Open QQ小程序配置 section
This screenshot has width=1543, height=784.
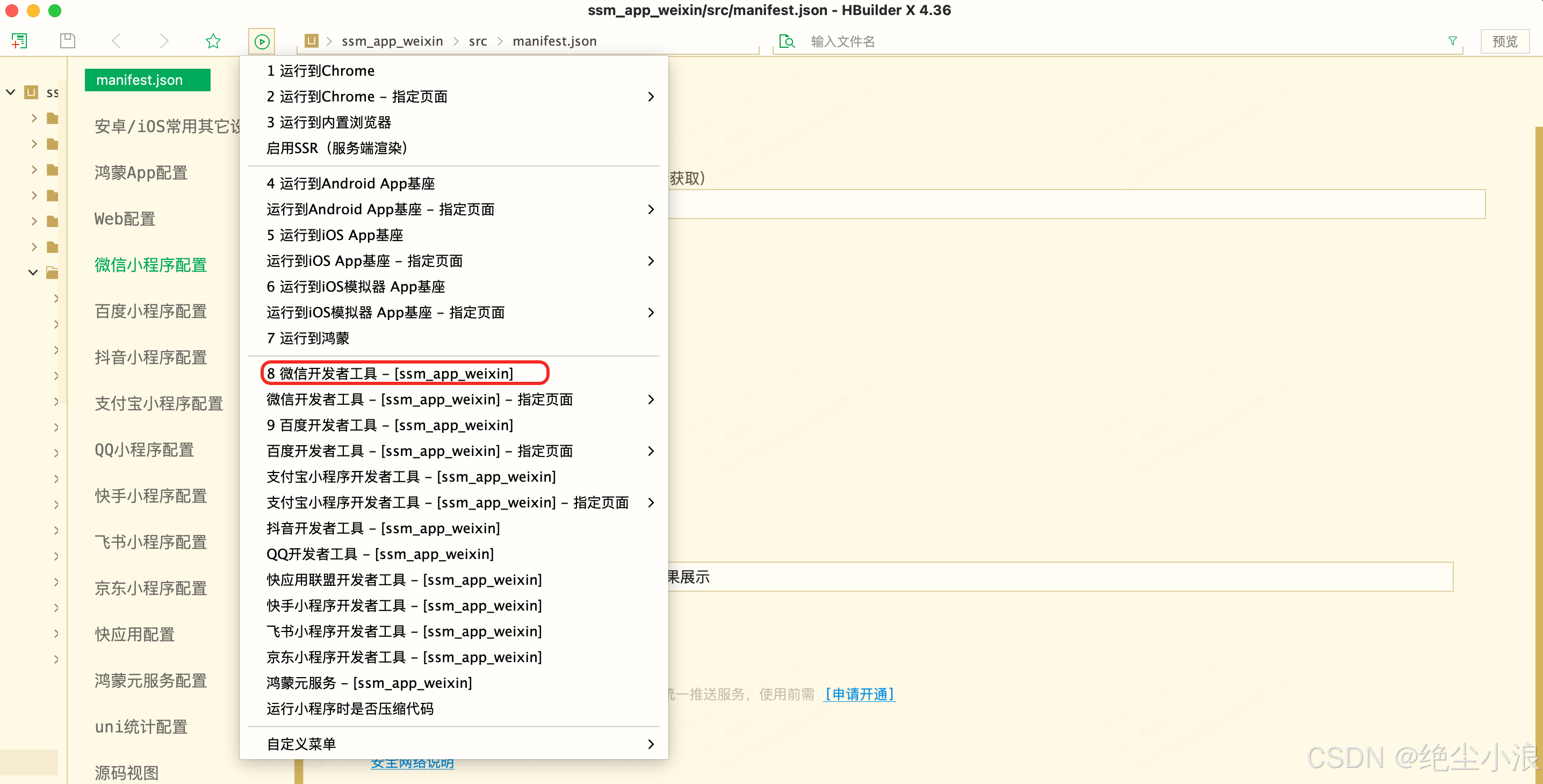(145, 449)
